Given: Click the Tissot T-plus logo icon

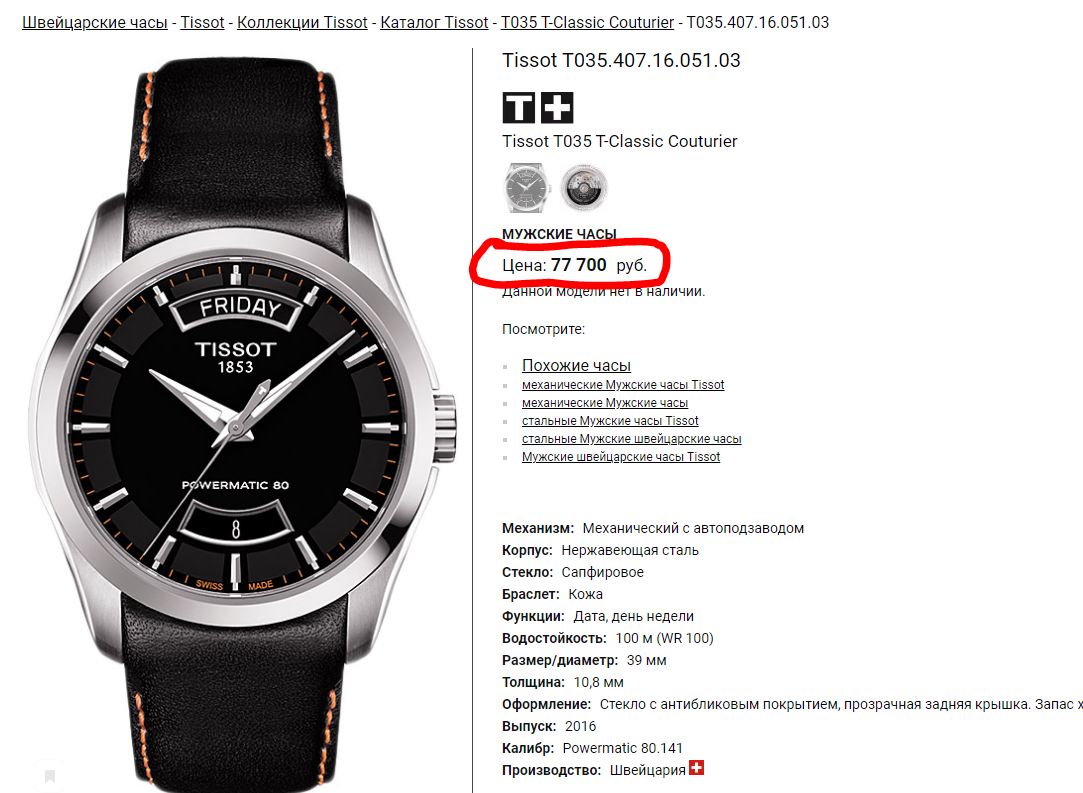Looking at the screenshot, I should [x=537, y=108].
